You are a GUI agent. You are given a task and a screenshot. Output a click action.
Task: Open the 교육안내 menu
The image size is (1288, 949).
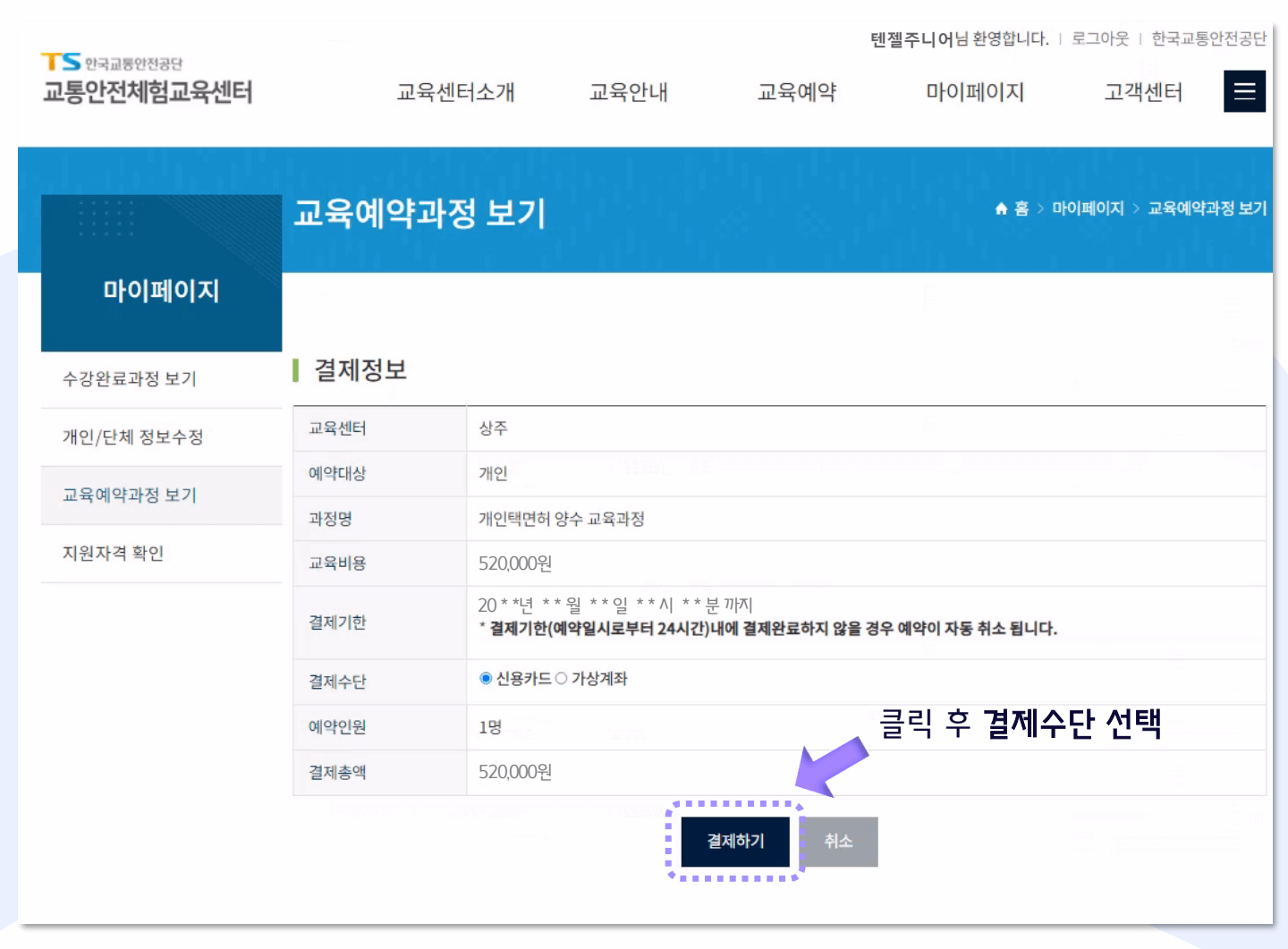point(629,92)
